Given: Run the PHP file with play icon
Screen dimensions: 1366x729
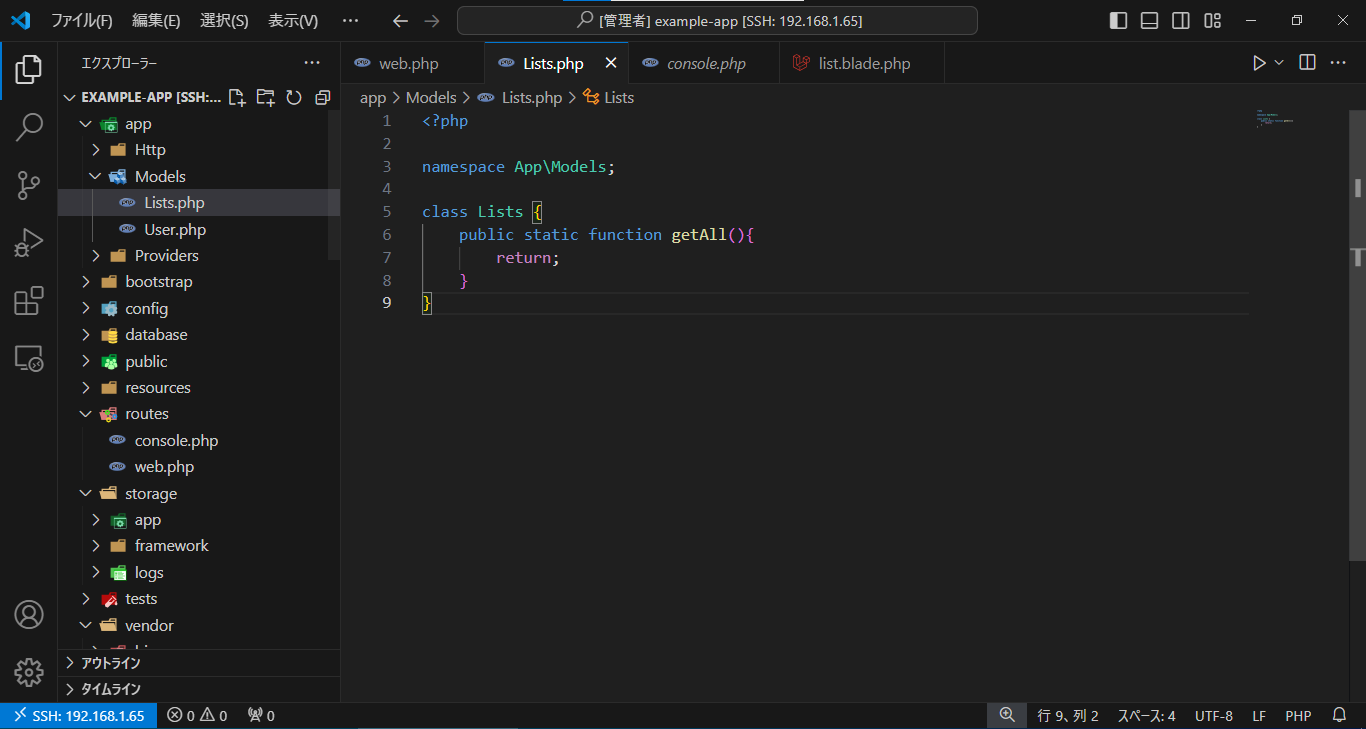Looking at the screenshot, I should (x=1259, y=63).
